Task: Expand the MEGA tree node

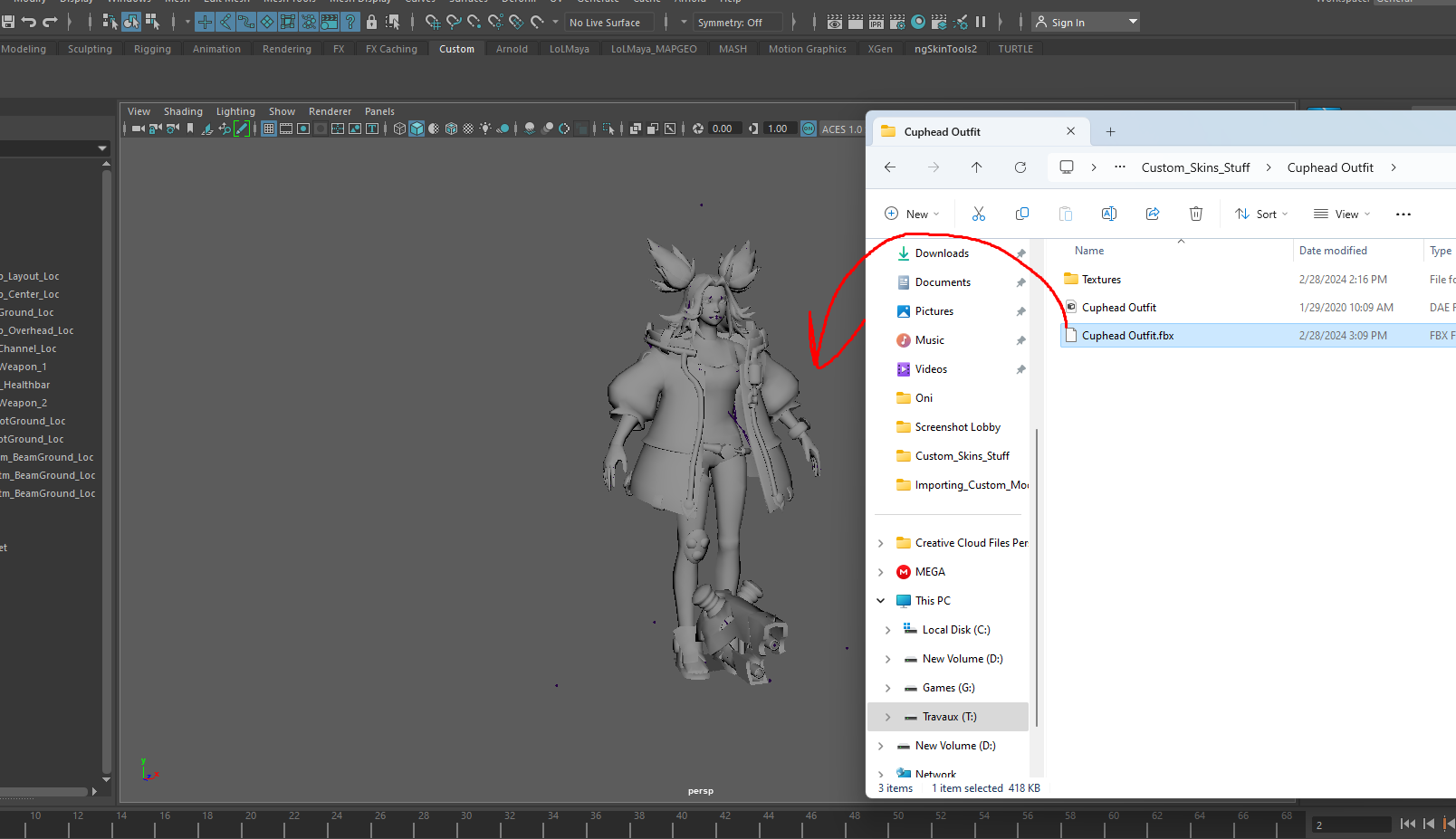Action: pos(880,572)
